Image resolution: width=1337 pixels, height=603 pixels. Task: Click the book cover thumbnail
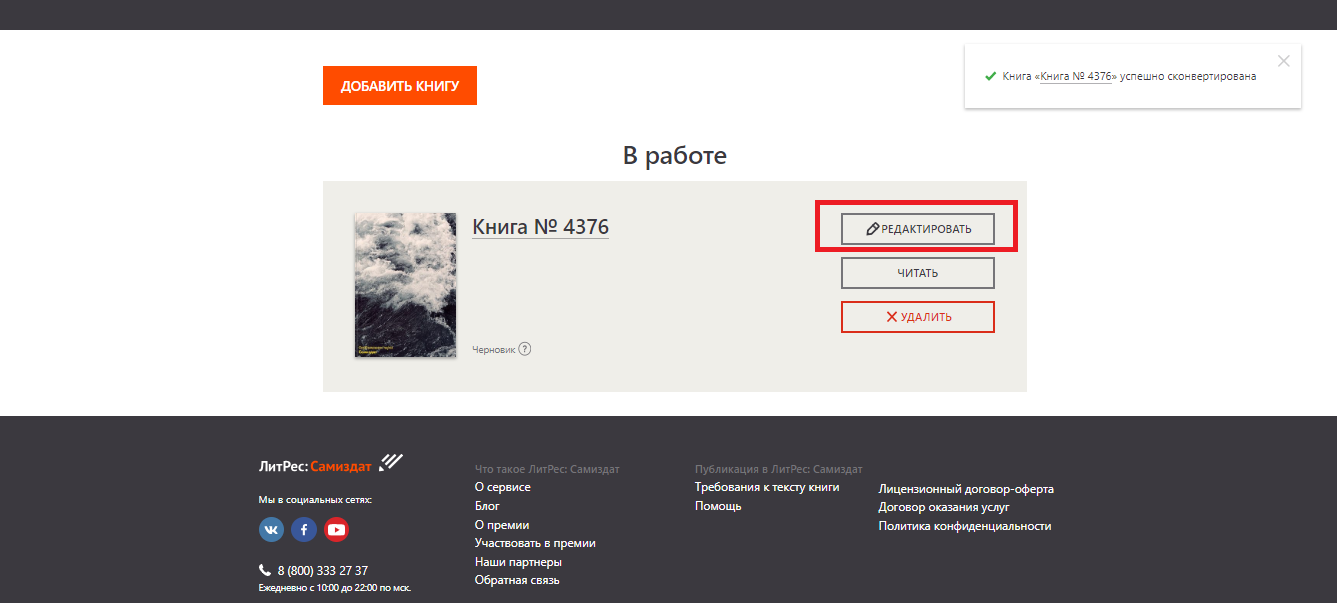click(405, 285)
